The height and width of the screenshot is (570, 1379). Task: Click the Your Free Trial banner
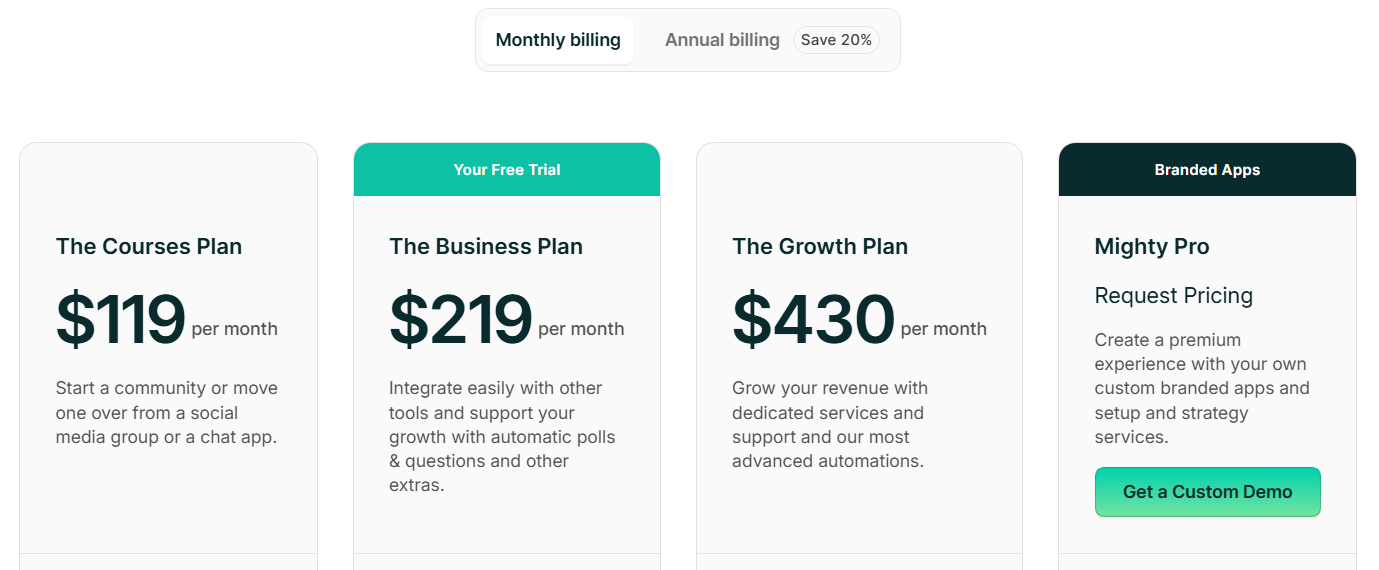tap(507, 170)
